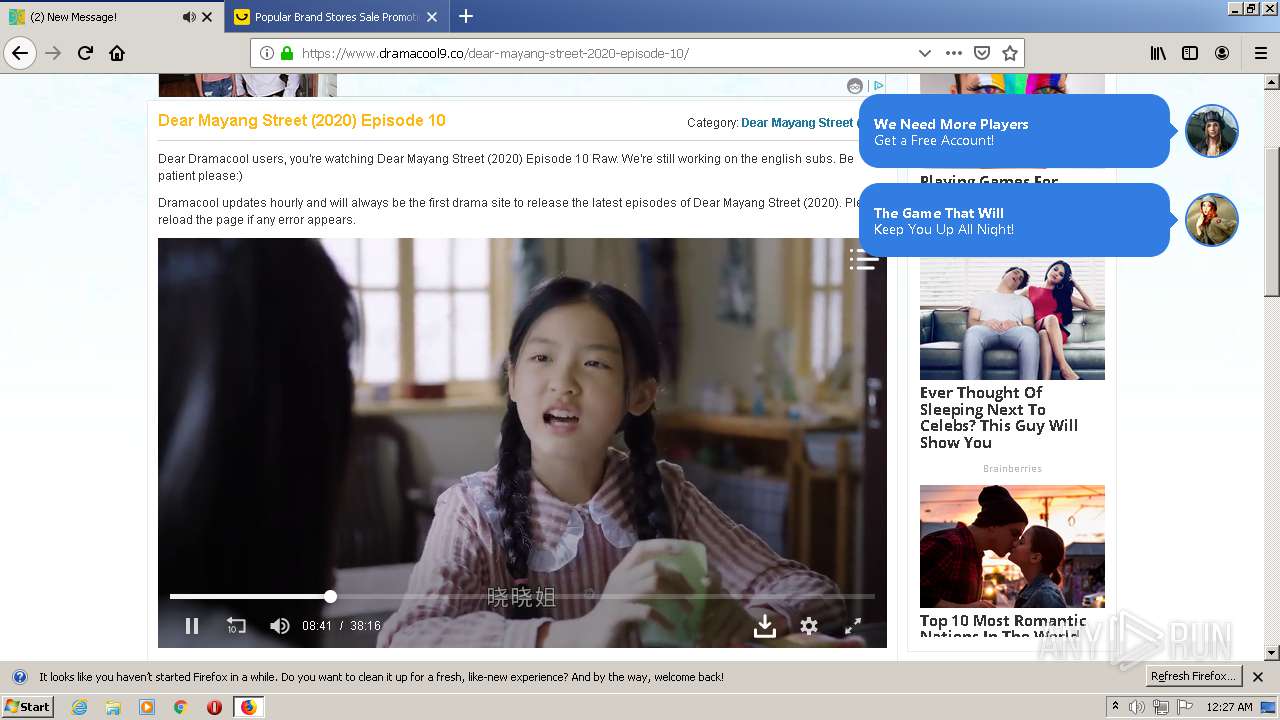Enter video fullscreen mode
Screen dimensions: 1280x720
click(853, 626)
